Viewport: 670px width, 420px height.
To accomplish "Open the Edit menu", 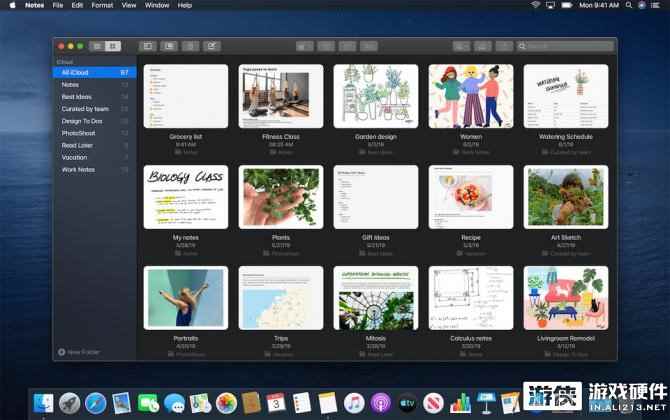I will [77, 5].
